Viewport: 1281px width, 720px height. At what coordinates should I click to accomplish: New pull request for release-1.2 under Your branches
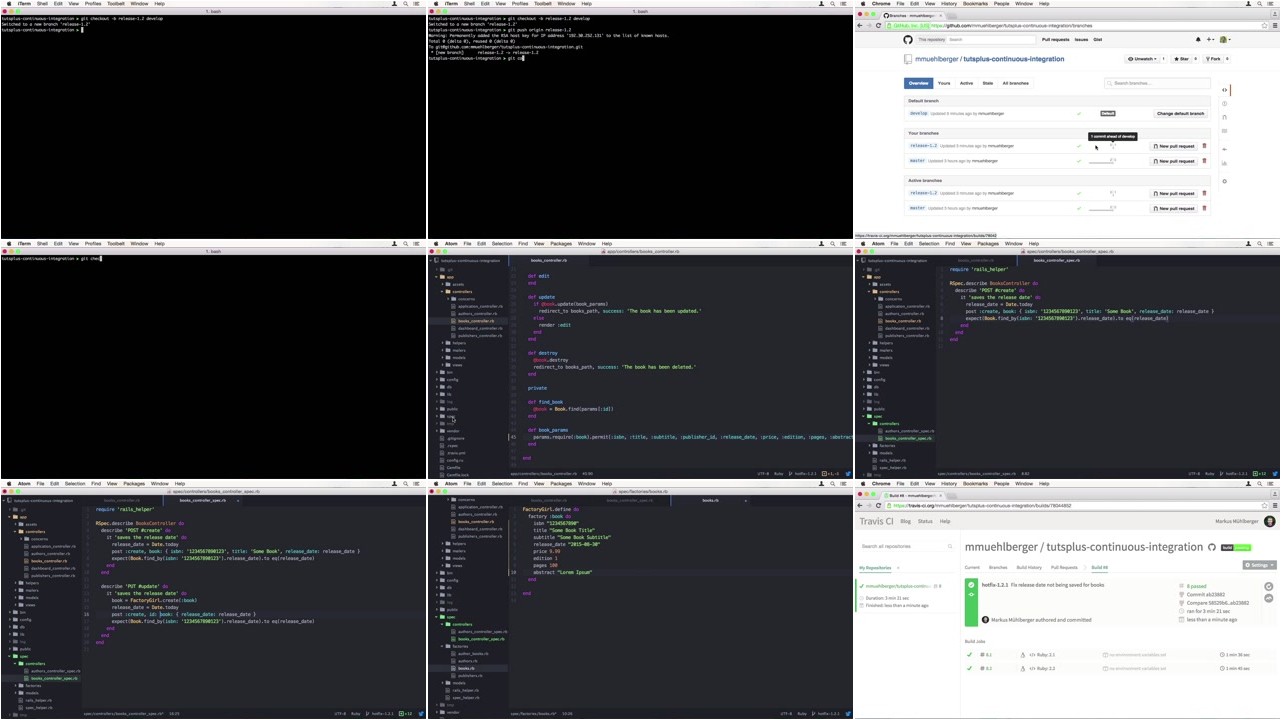pyautogui.click(x=1174, y=146)
